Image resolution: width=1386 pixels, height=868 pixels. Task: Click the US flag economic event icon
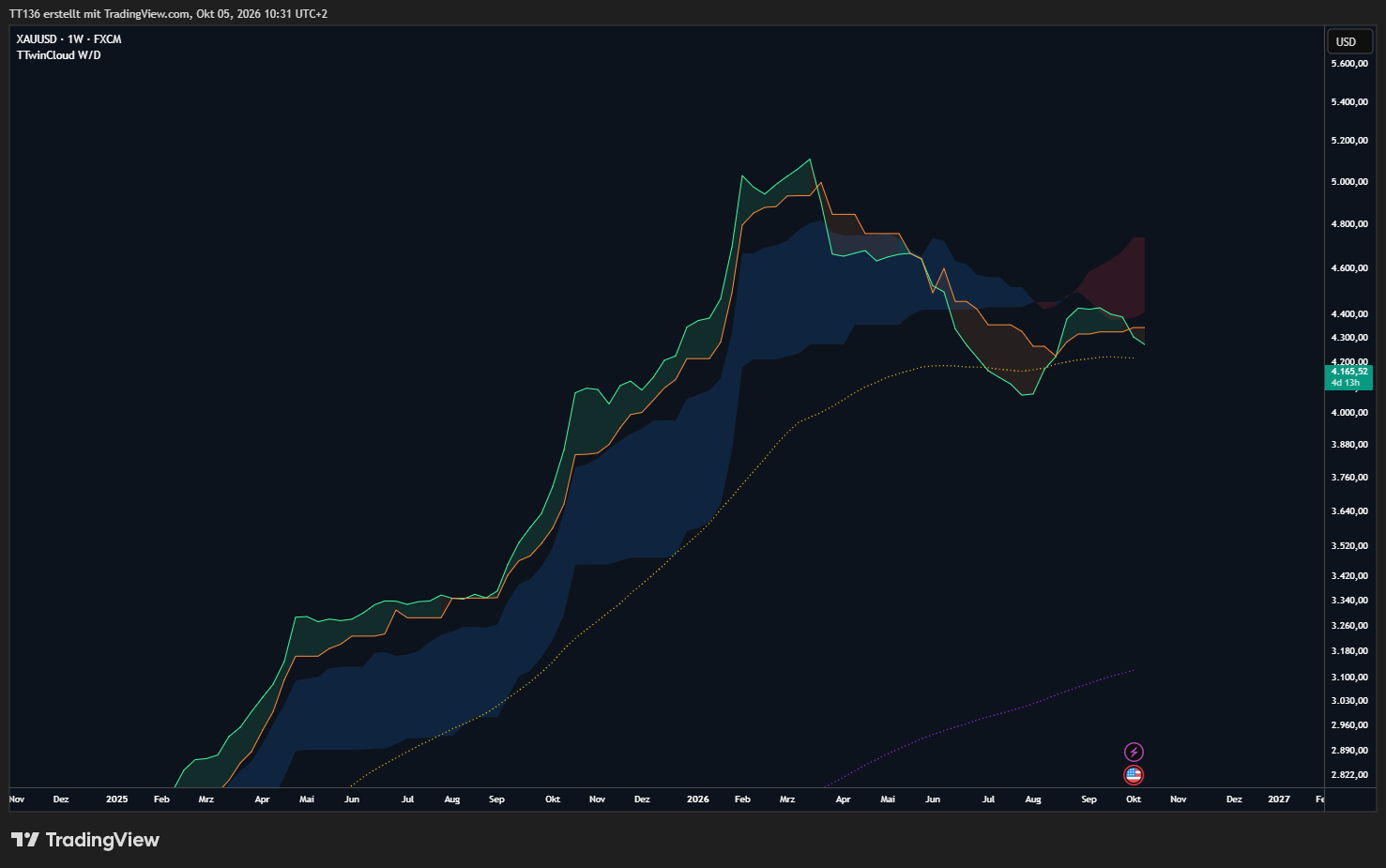coord(1134,775)
